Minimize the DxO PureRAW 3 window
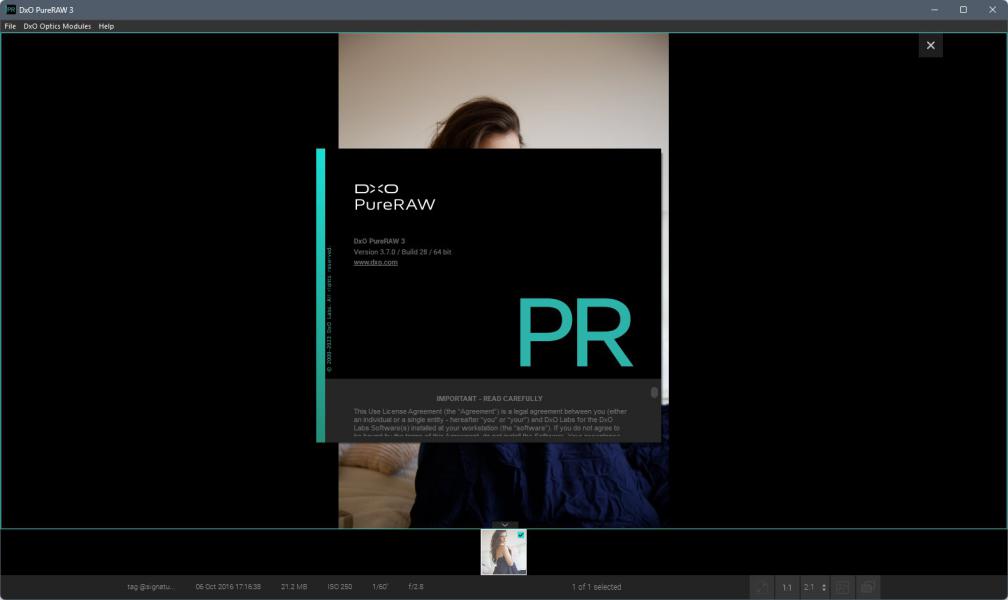 pos(934,10)
